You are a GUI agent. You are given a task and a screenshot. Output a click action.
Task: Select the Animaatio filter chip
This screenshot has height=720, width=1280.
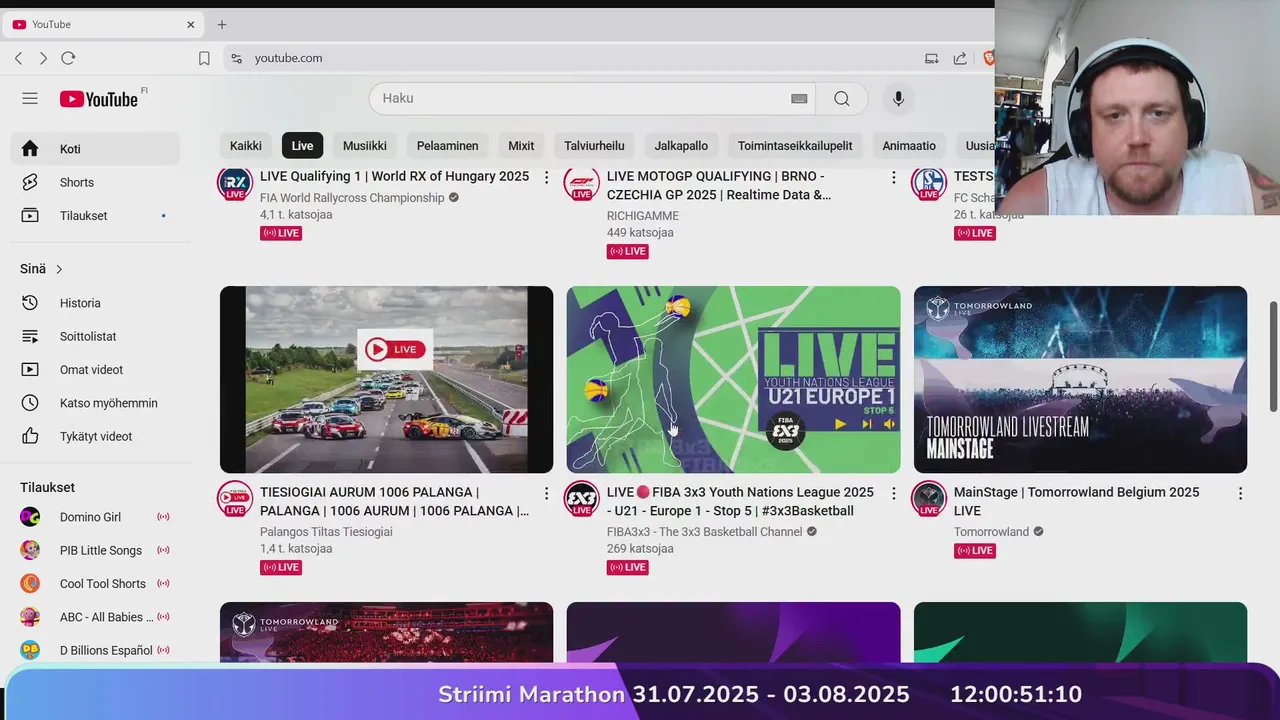point(909,146)
